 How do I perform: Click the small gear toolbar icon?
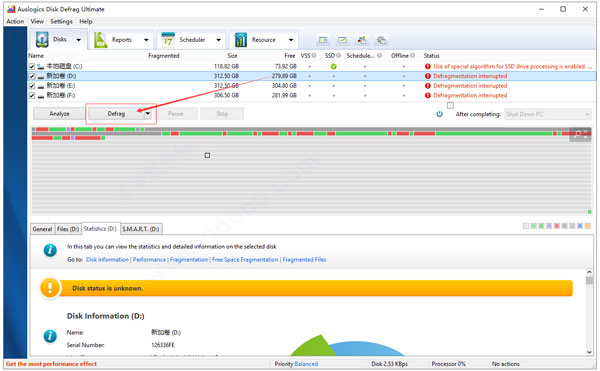pos(381,40)
